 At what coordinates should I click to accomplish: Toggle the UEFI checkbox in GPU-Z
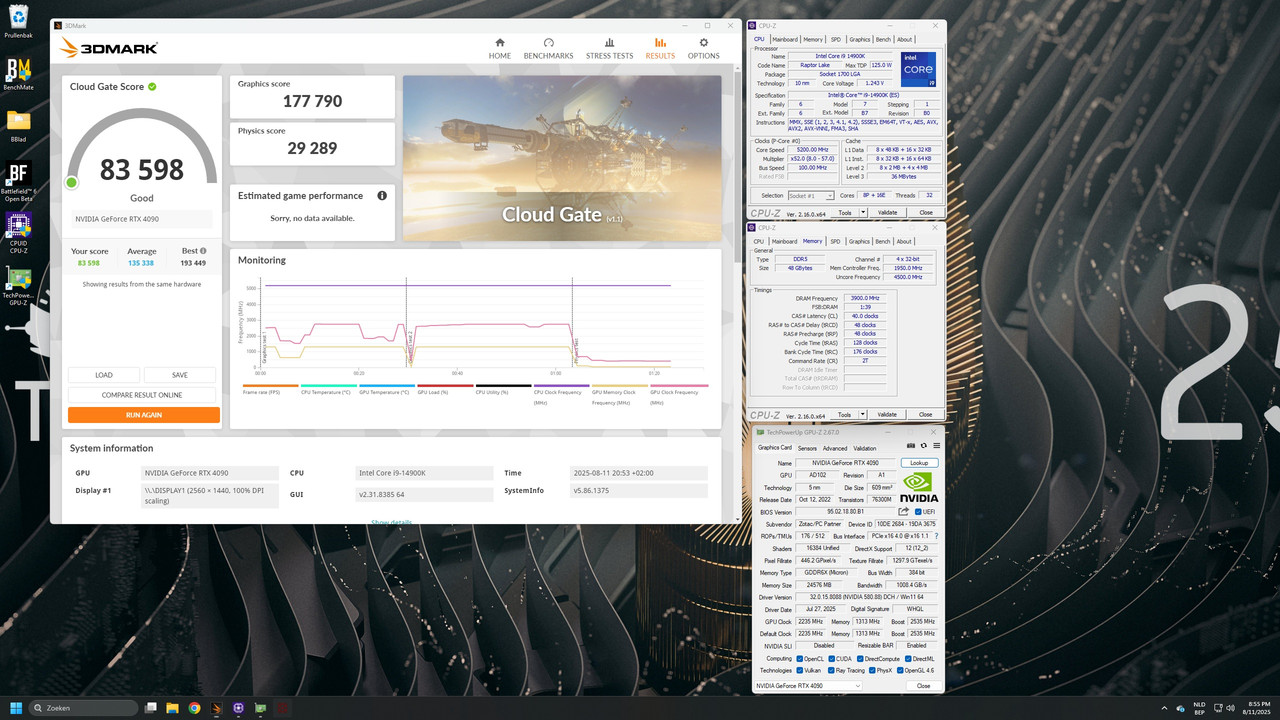pos(916,511)
